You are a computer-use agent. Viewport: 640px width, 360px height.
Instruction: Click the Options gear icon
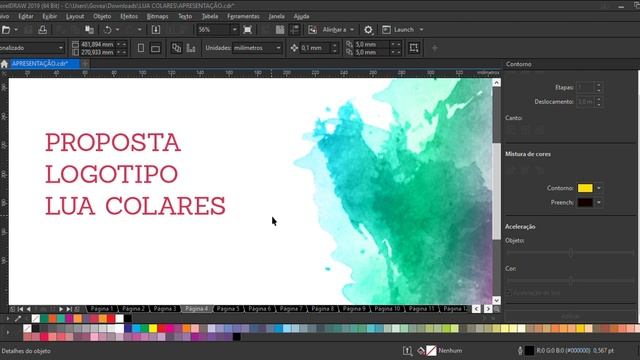point(368,30)
